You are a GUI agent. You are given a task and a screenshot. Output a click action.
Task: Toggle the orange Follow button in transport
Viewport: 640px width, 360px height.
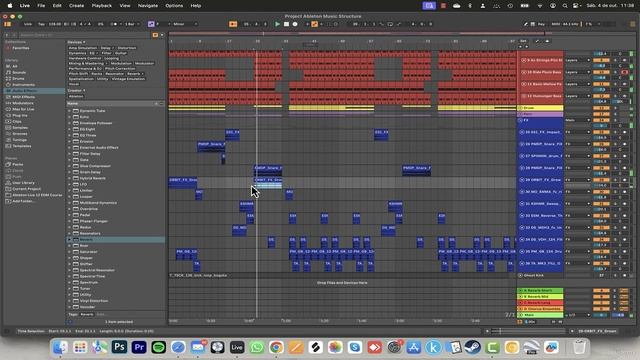click(233, 24)
